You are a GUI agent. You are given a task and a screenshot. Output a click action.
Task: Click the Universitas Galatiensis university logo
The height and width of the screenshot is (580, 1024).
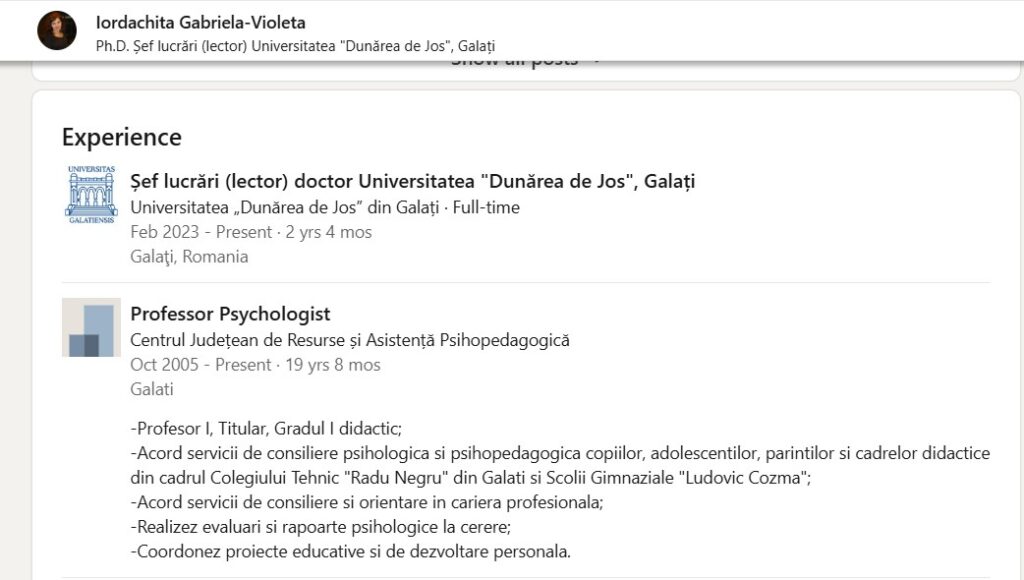pos(91,195)
